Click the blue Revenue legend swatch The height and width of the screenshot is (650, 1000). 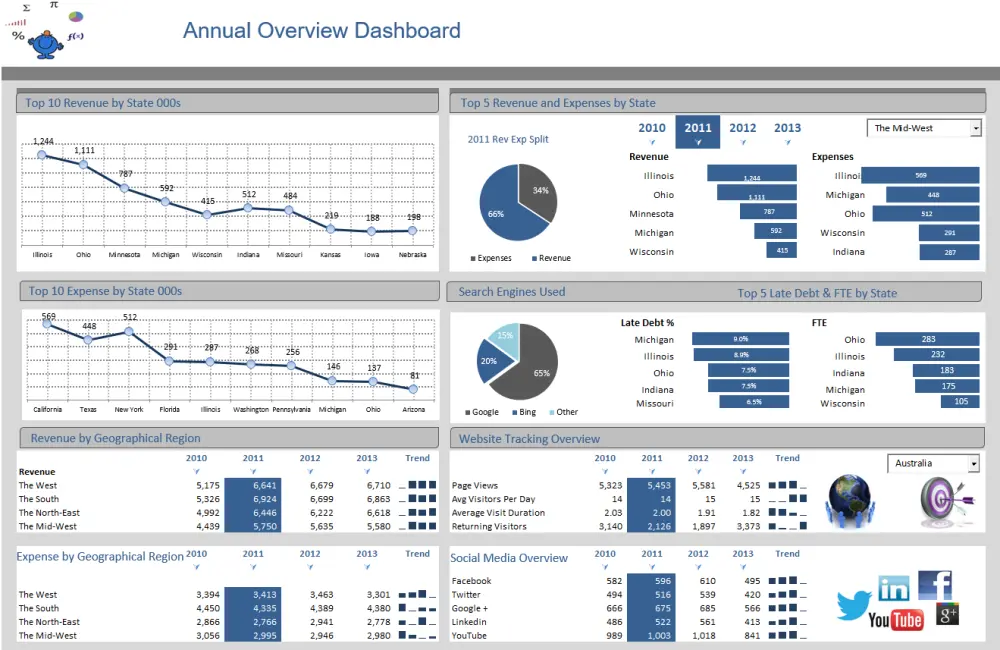coord(534,257)
